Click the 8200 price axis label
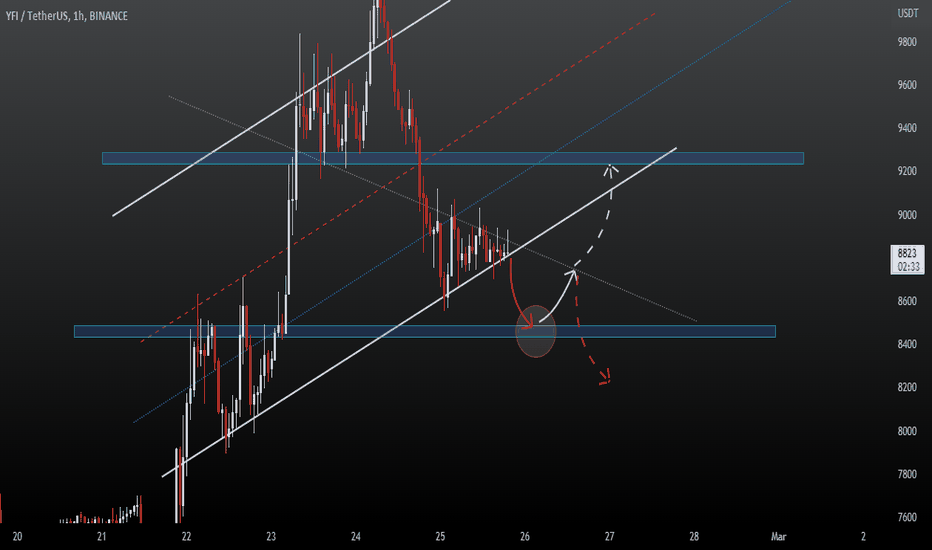 click(907, 387)
